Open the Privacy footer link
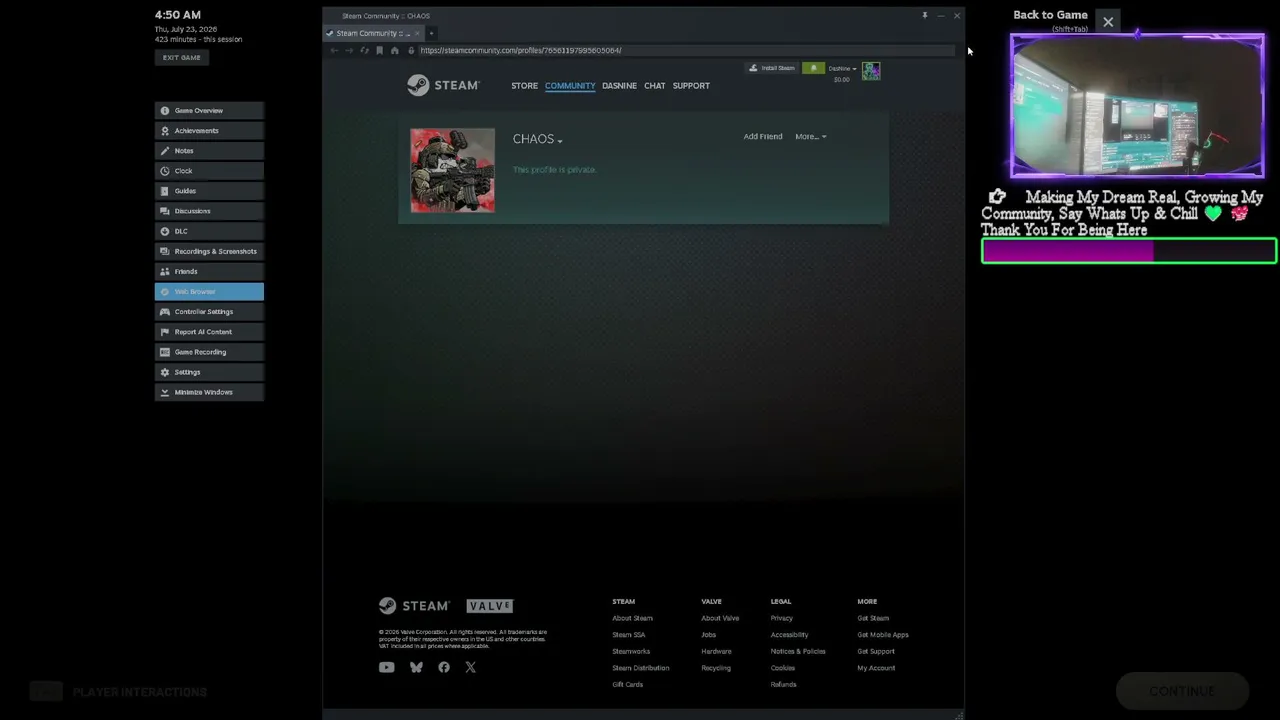The width and height of the screenshot is (1280, 720). point(781,618)
